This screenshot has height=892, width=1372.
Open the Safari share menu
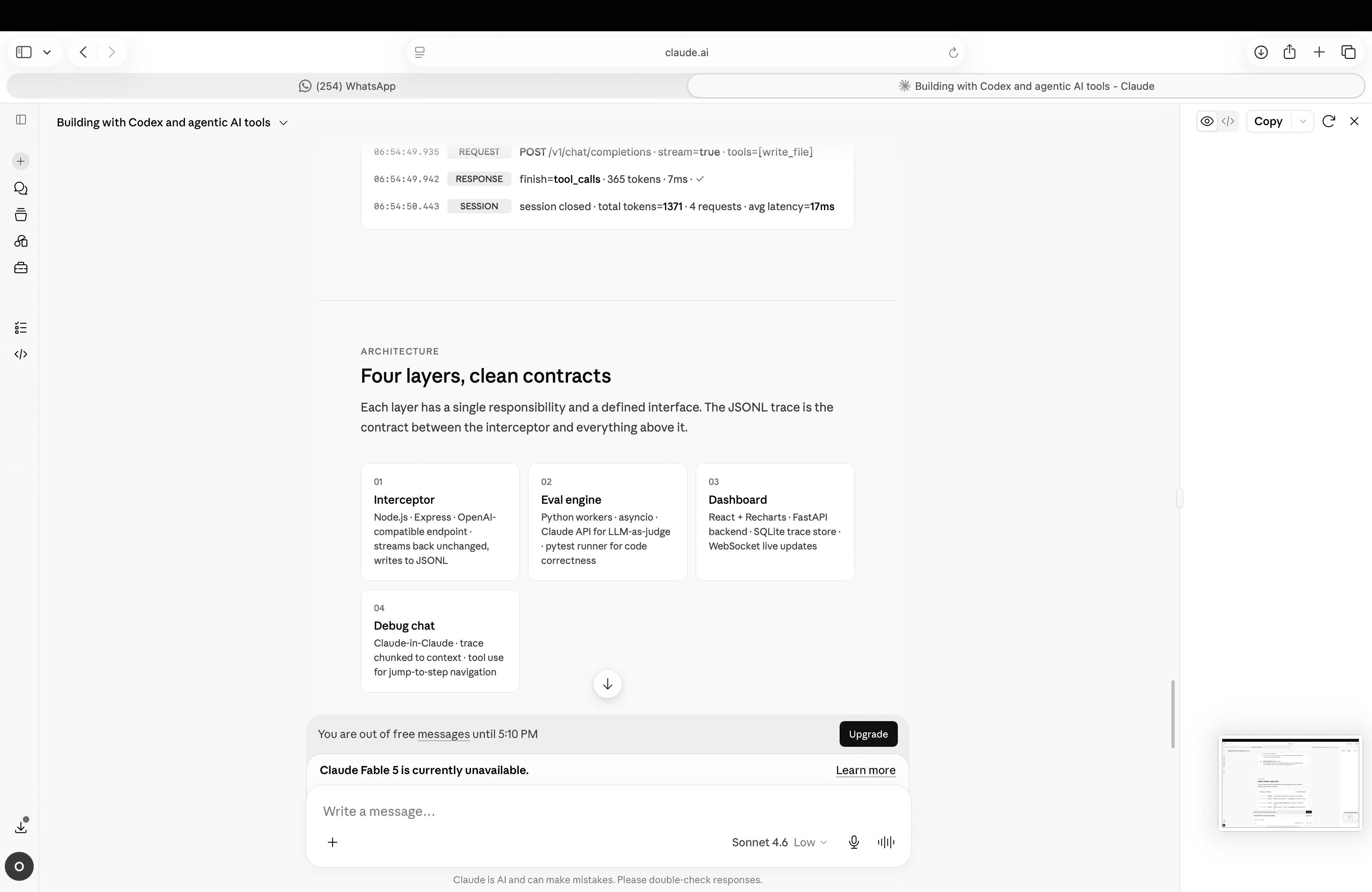click(1290, 53)
